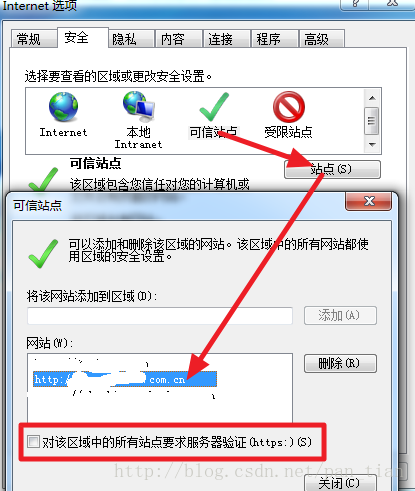Click the add website input field
Screen dimensions: 415x491
click(160, 316)
